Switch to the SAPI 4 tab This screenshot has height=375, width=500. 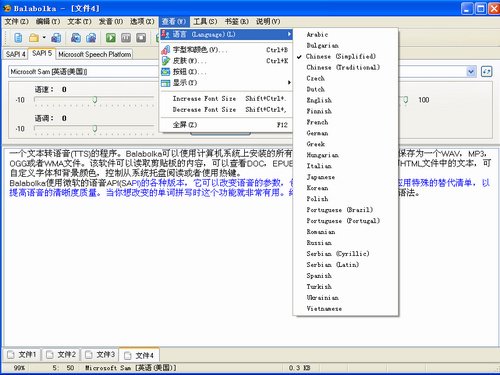pyautogui.click(x=15, y=54)
